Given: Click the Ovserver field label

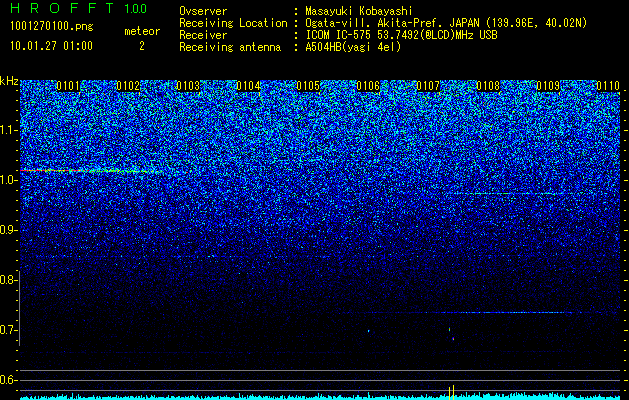Looking at the screenshot, I should [203, 11].
